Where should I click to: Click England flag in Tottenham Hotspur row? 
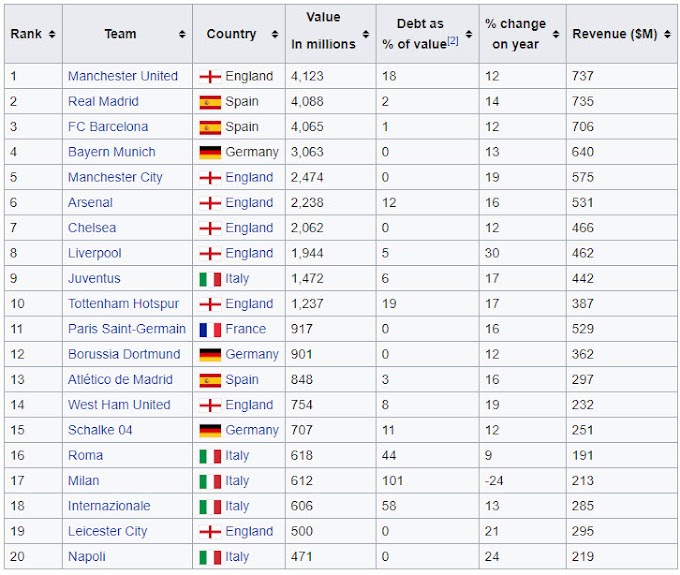[x=210, y=304]
